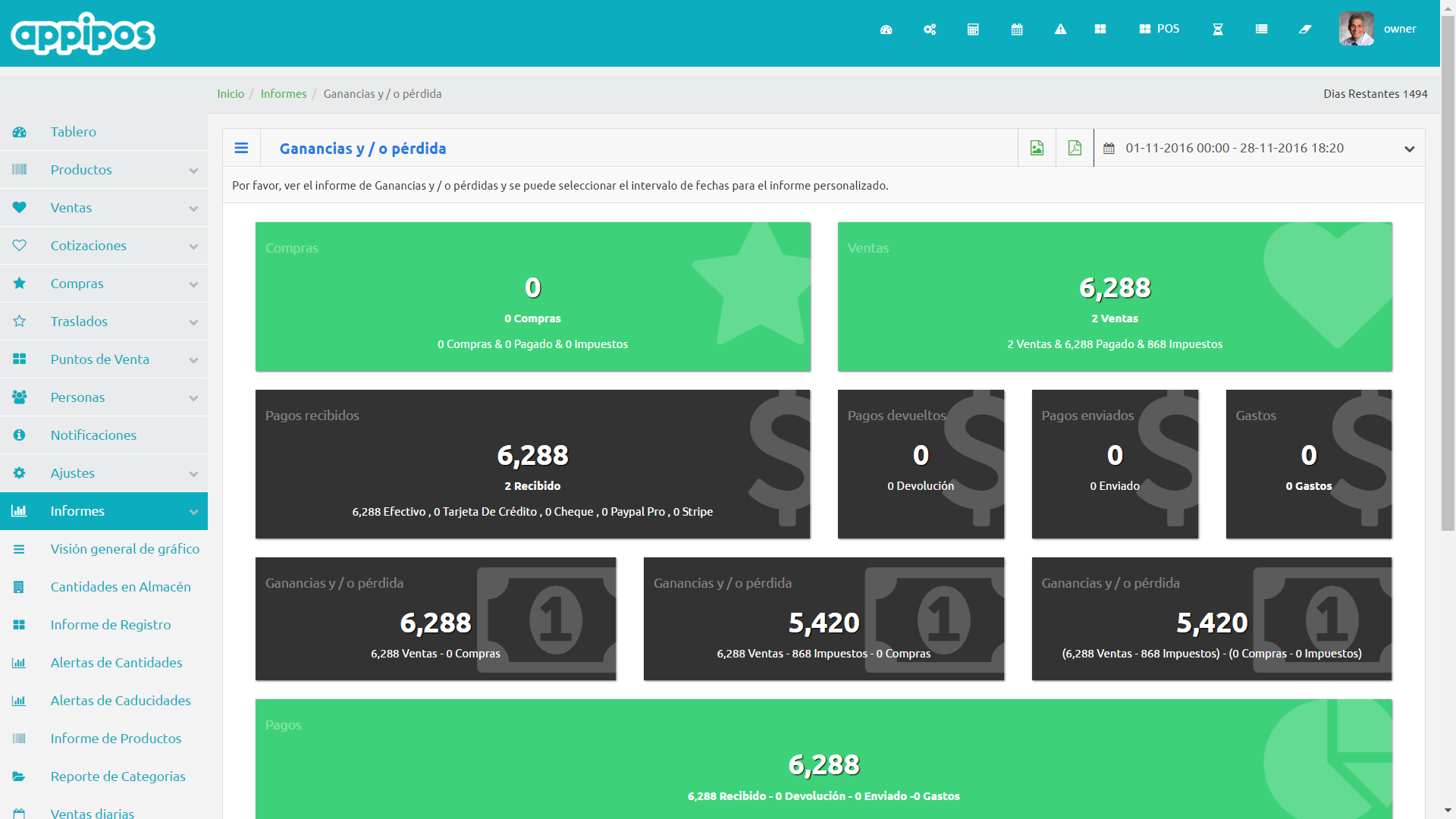Open the Tablero menu item
The image size is (1456, 819).
74,132
